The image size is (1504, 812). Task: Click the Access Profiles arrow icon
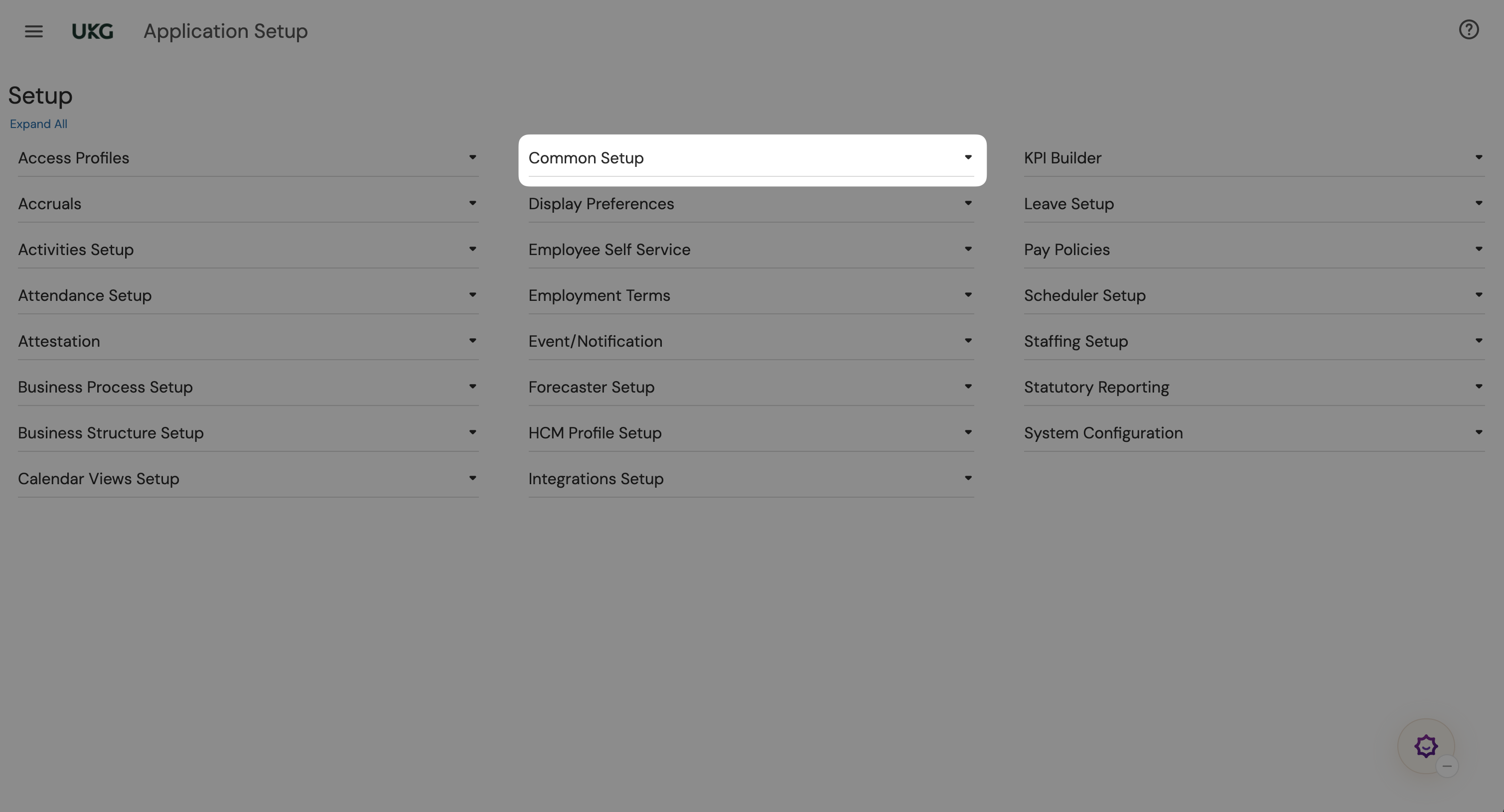[472, 157]
